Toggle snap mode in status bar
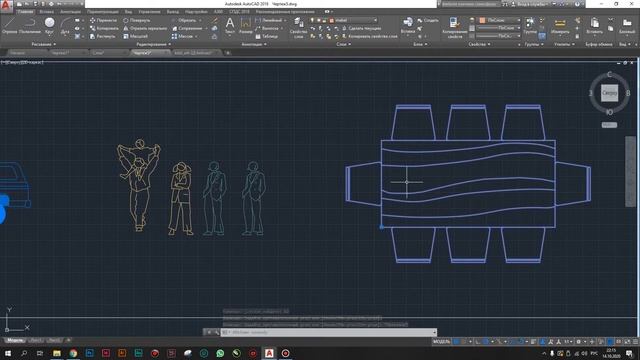The height and width of the screenshot is (360, 640). [x=464, y=342]
